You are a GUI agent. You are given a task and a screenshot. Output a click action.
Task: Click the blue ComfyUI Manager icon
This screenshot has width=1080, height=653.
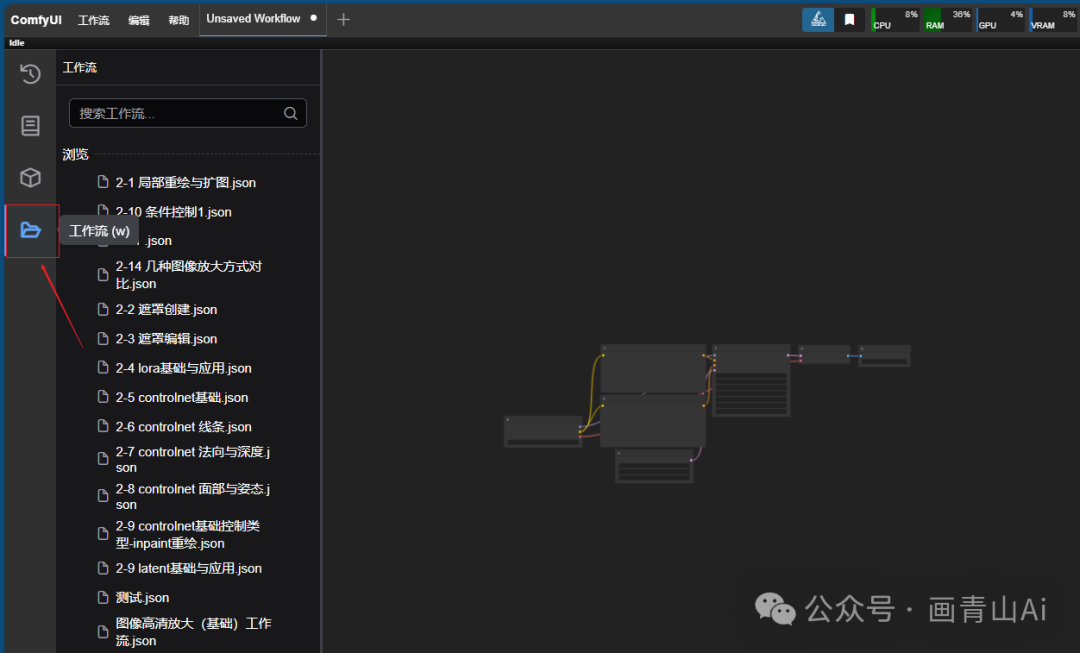coord(818,19)
